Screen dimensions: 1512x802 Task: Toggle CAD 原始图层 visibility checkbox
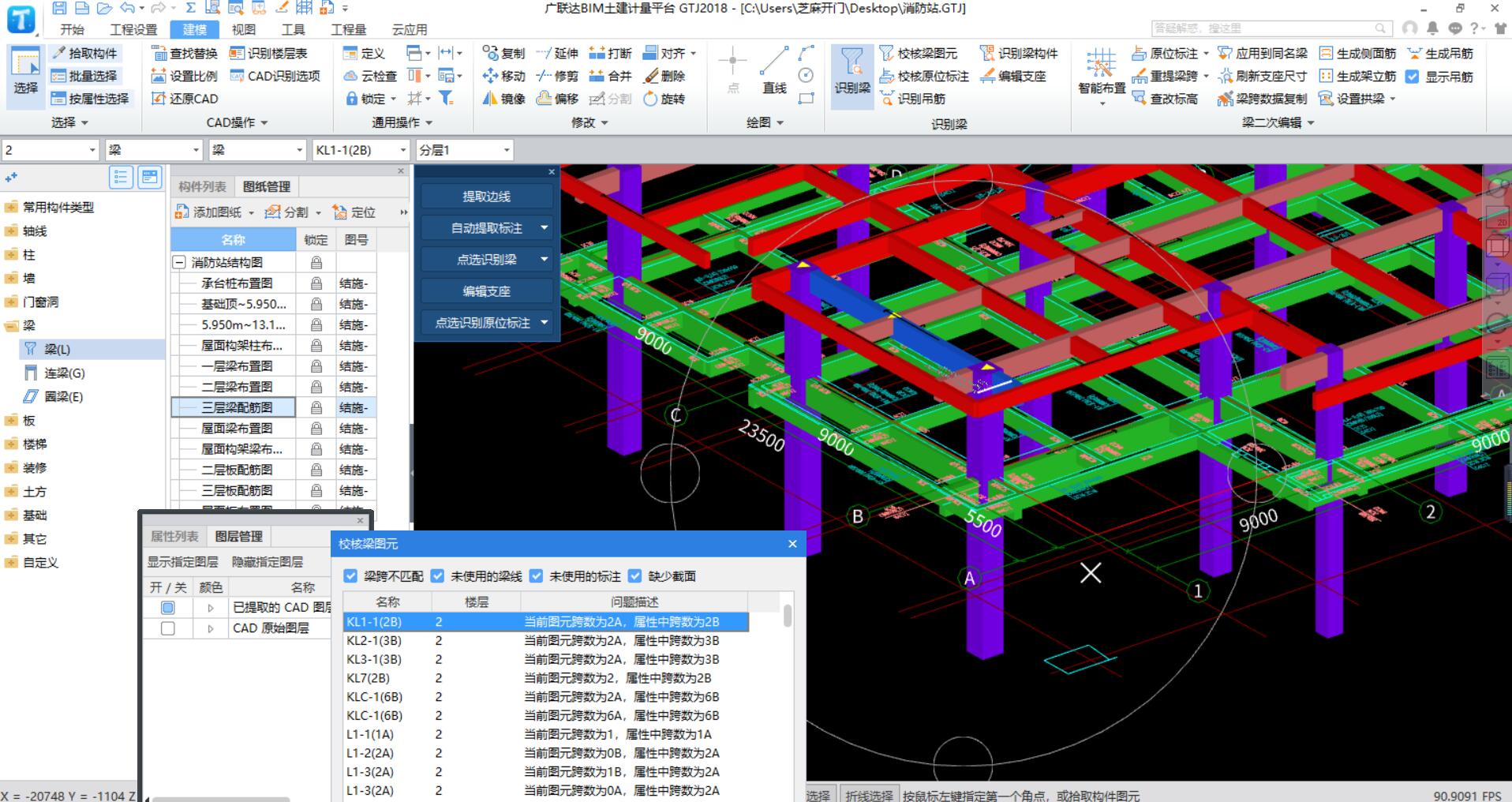(167, 628)
